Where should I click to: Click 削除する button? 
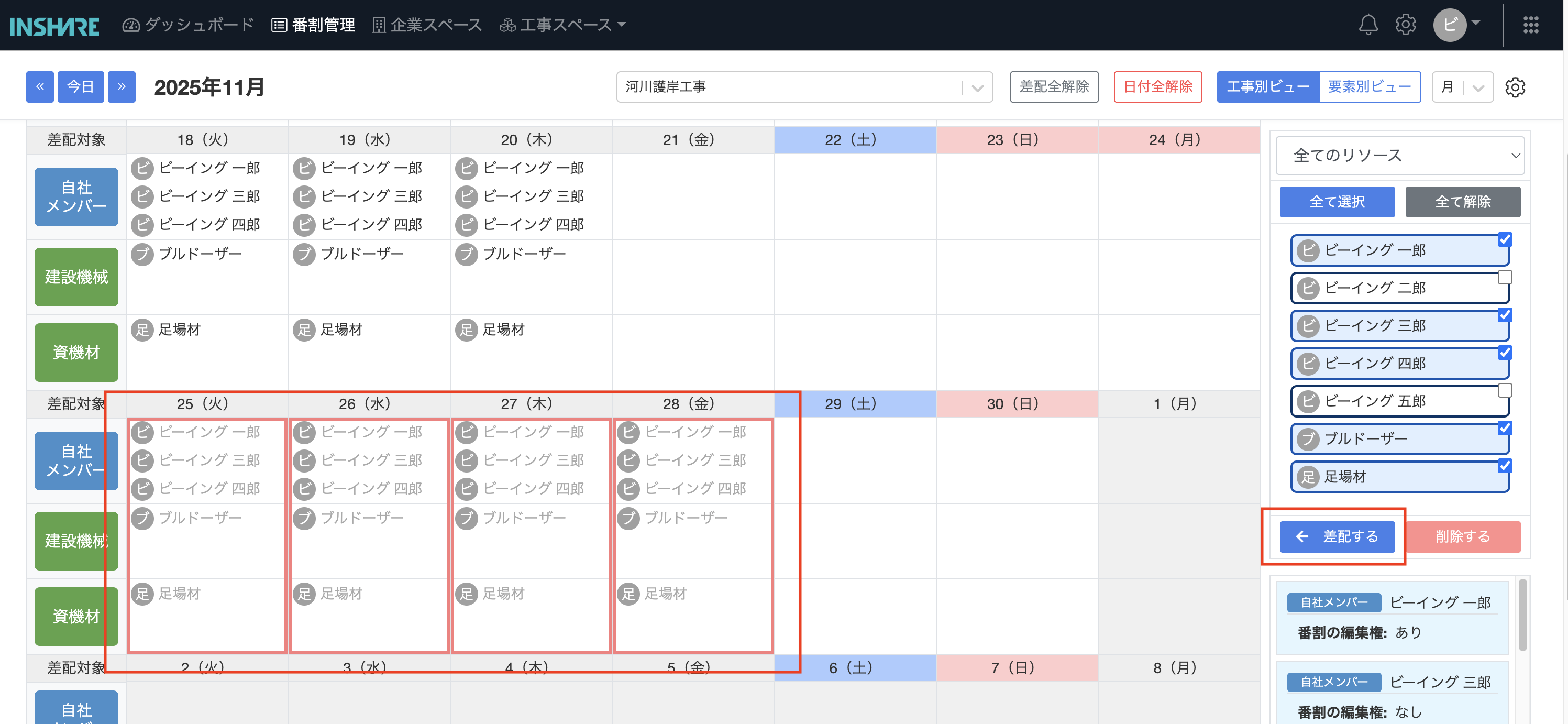click(1462, 537)
